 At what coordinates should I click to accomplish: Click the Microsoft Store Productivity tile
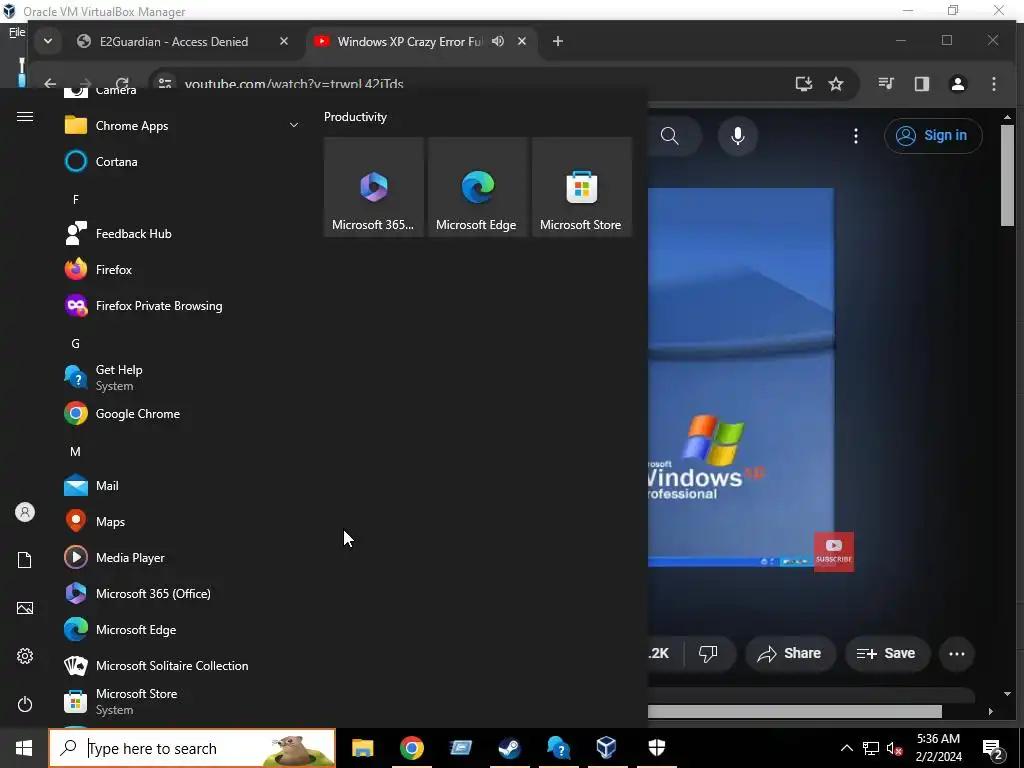click(582, 187)
